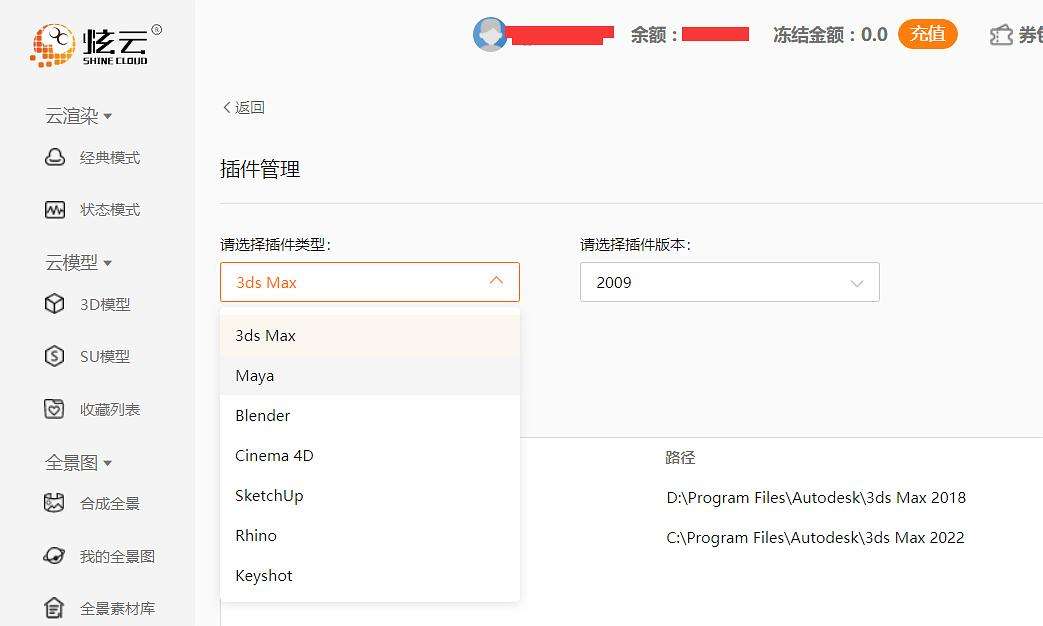Click the coupon icon at top right
The image size is (1043, 626).
[1001, 35]
